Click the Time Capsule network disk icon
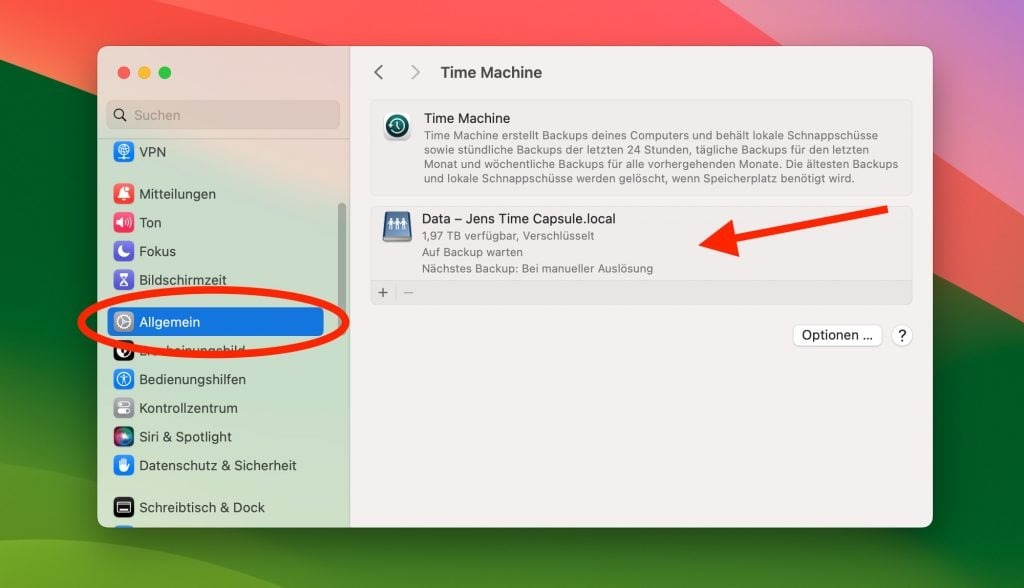 coord(397,227)
